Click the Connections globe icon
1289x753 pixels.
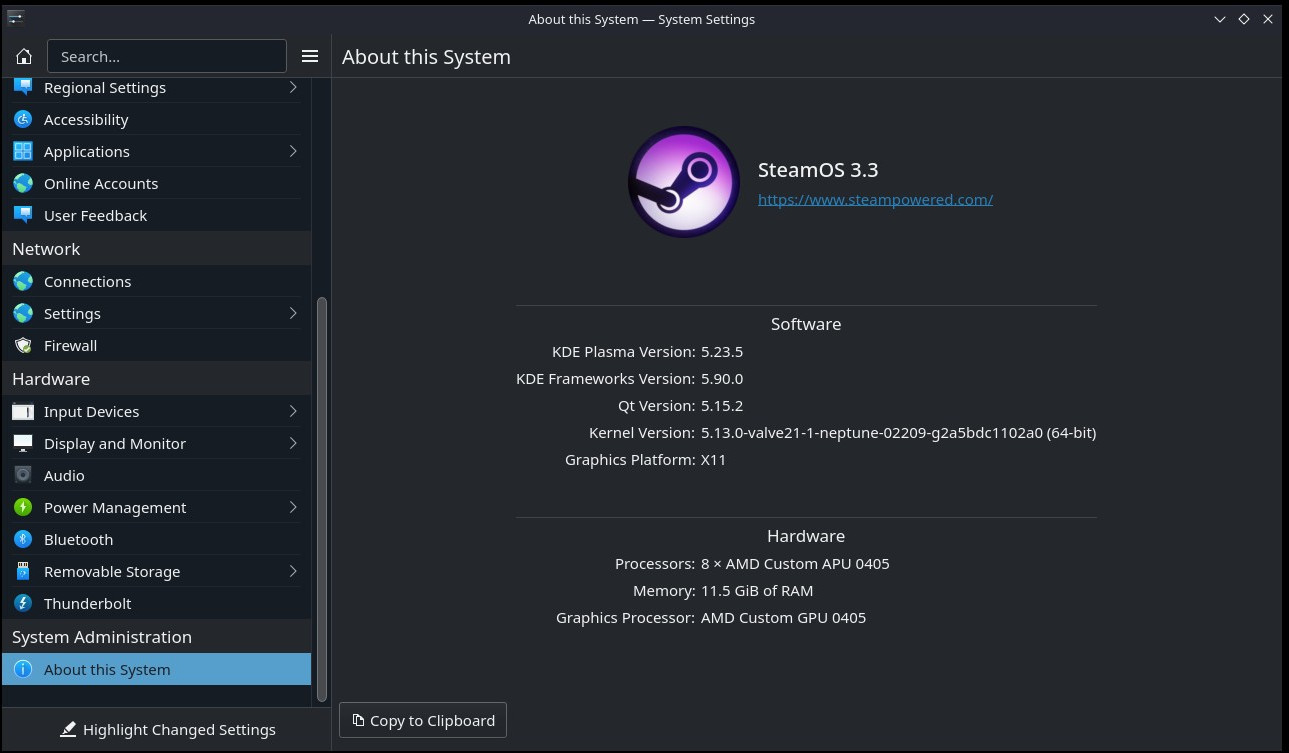(x=23, y=281)
